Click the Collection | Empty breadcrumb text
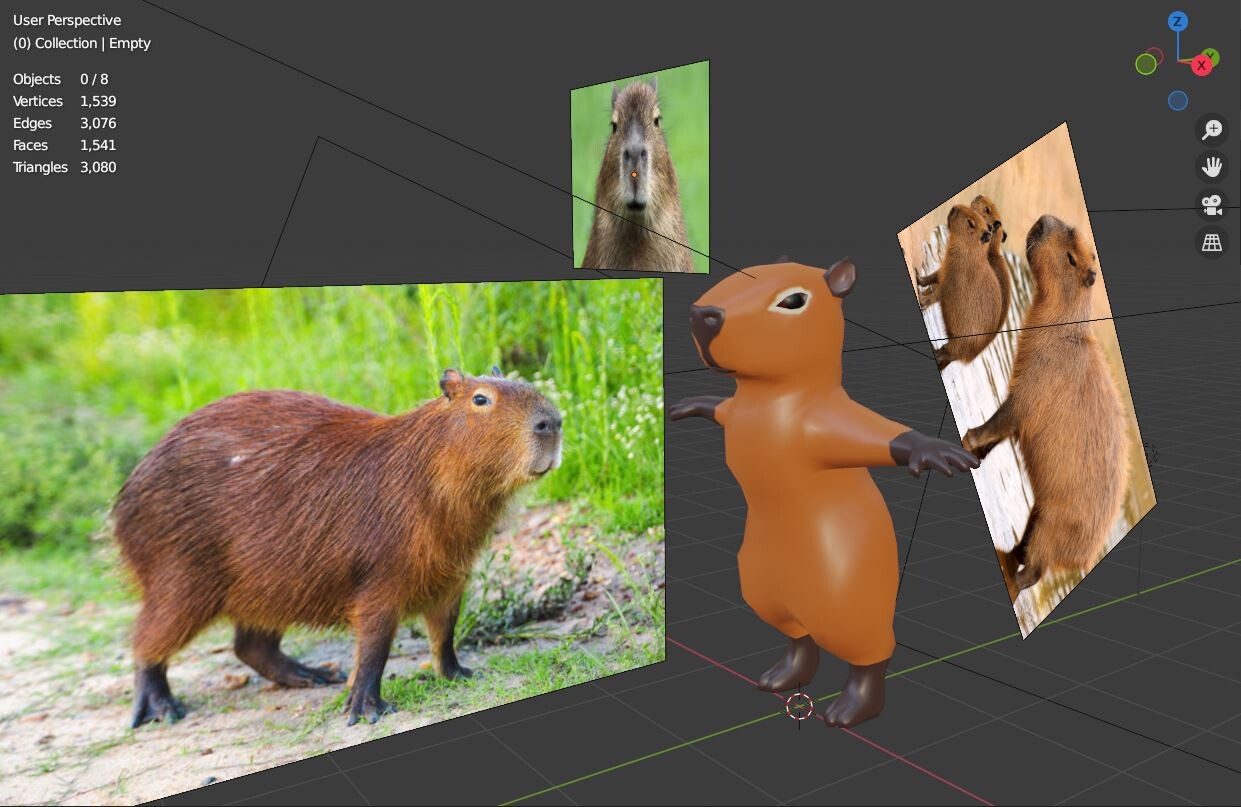This screenshot has height=807, width=1241. tap(82, 43)
